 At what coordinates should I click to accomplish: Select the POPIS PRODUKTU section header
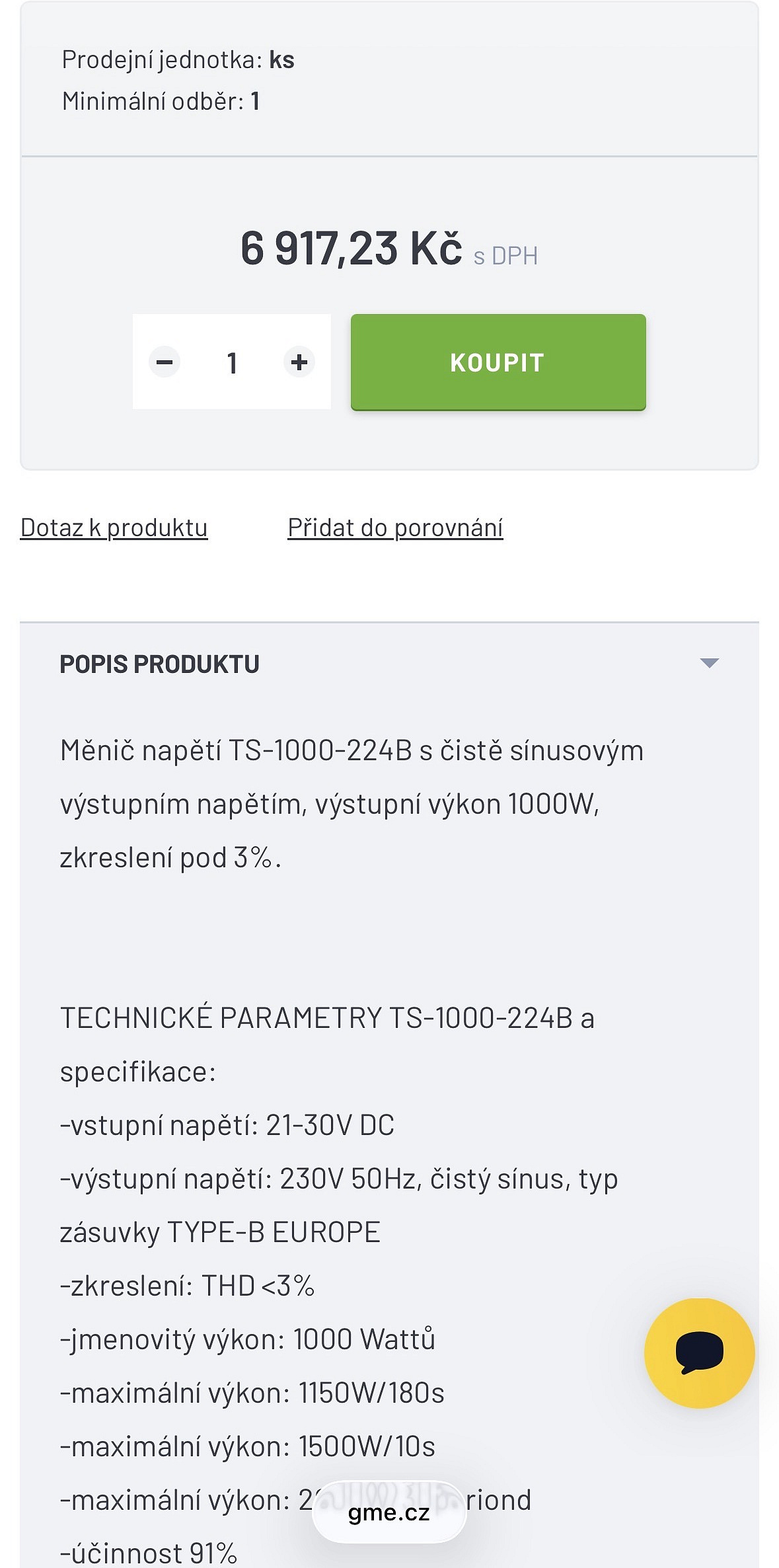click(x=160, y=664)
